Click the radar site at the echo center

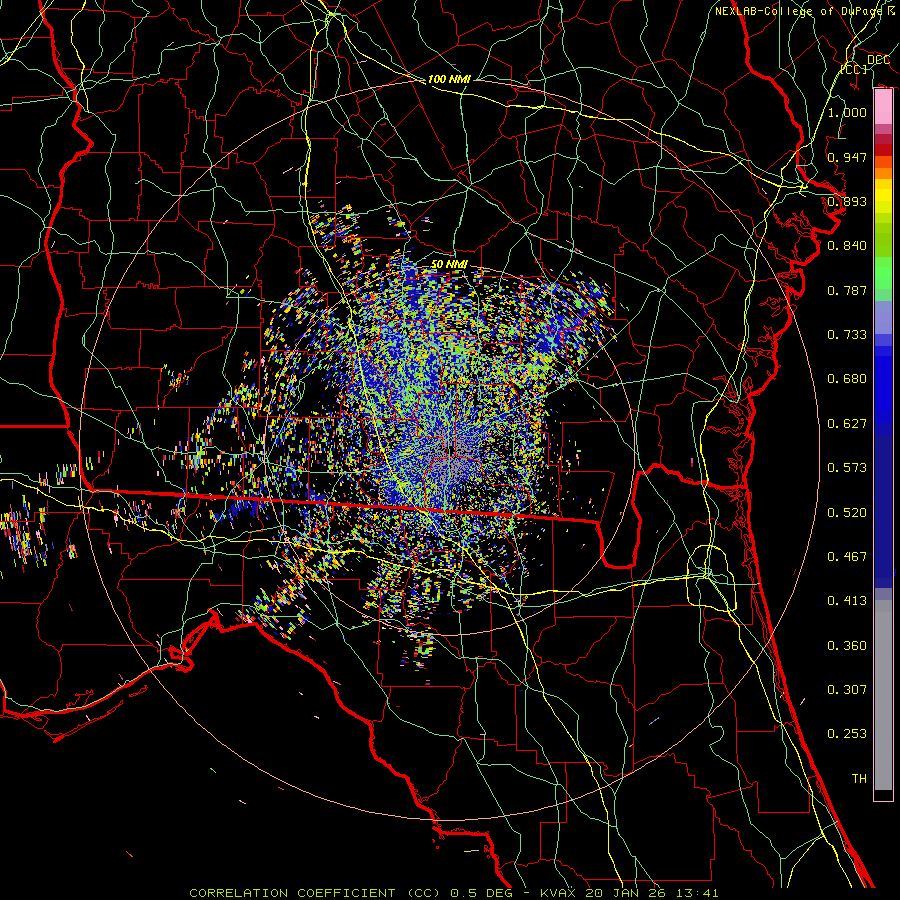pyautogui.click(x=451, y=453)
